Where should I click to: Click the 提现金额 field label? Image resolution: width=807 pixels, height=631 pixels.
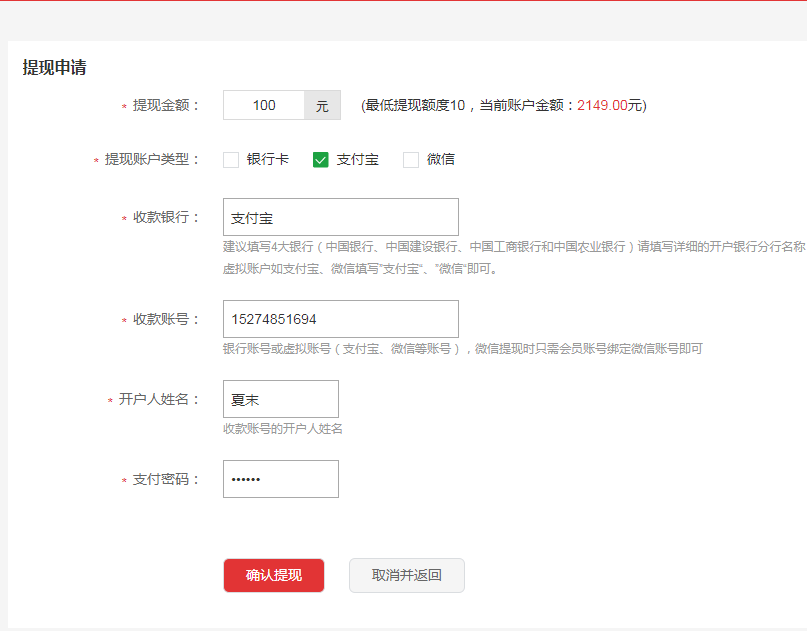(x=166, y=106)
